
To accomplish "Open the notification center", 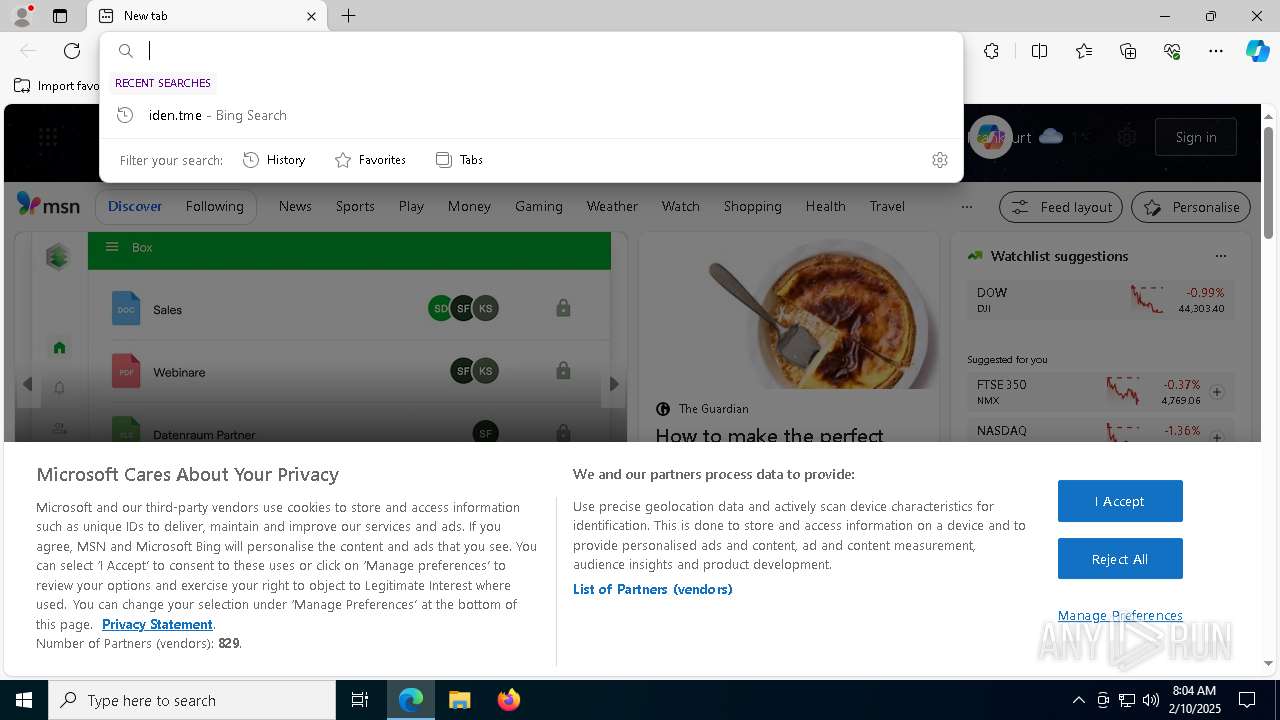I will tap(1247, 700).
